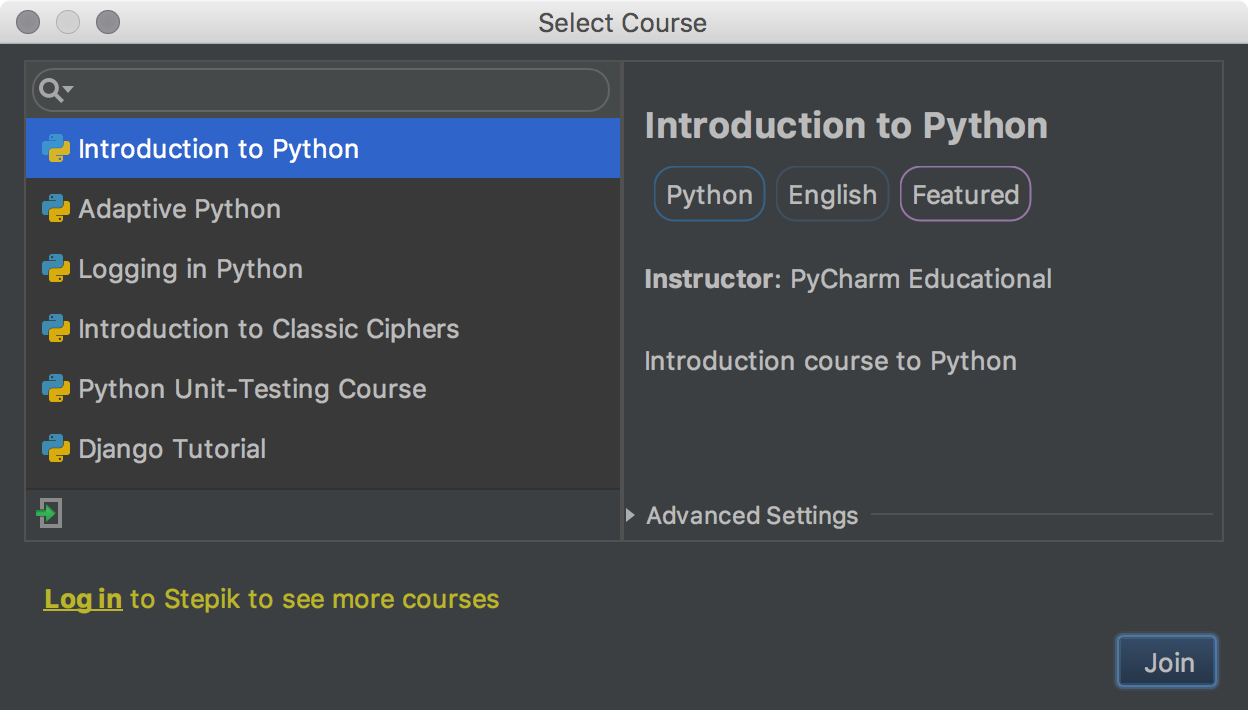Click the Introduction to Python heading in details
The height and width of the screenshot is (710, 1248).
tap(846, 126)
